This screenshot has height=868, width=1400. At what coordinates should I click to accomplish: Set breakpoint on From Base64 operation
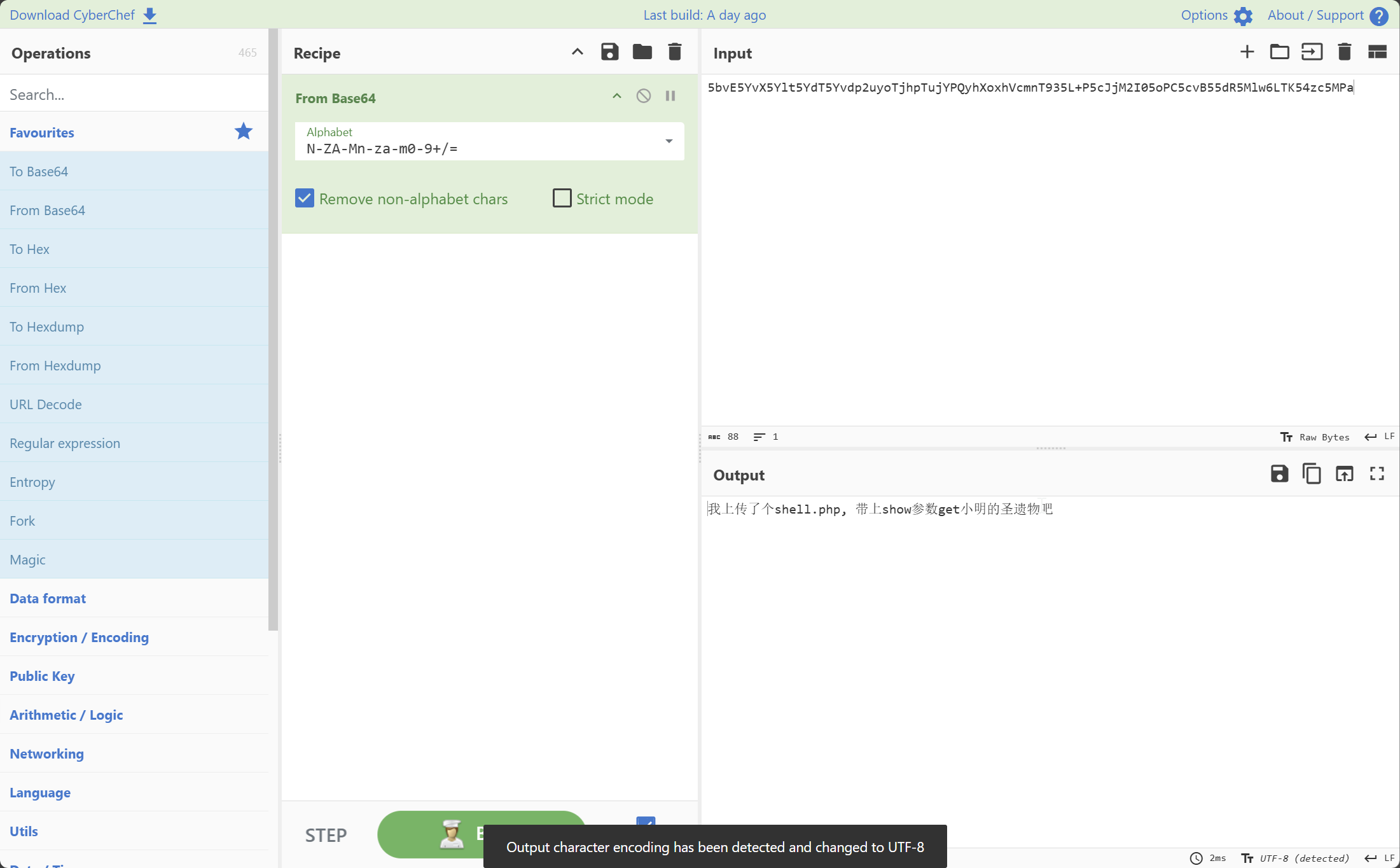click(670, 96)
